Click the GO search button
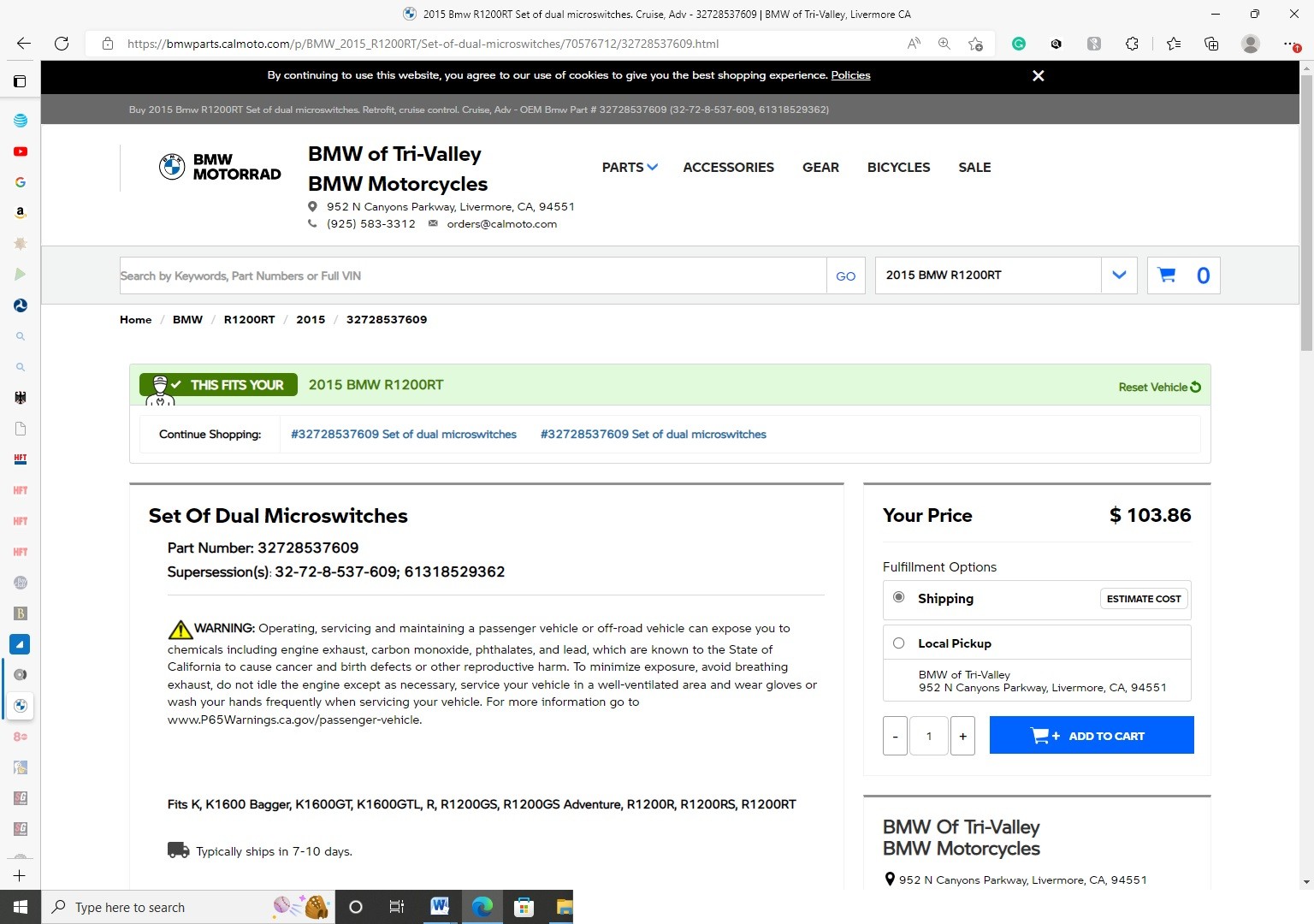Viewport: 1314px width, 924px height. tap(845, 275)
